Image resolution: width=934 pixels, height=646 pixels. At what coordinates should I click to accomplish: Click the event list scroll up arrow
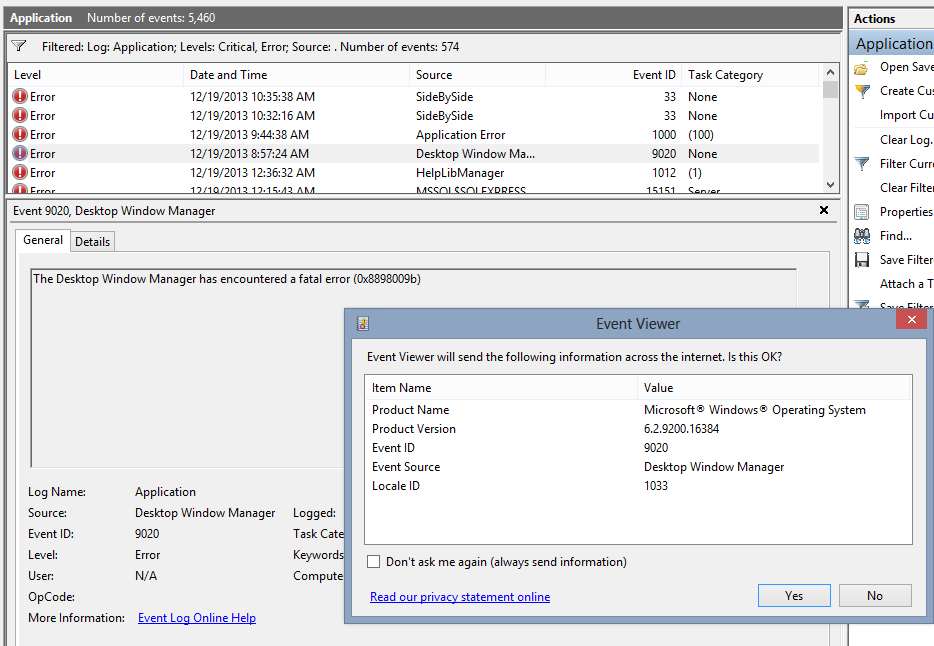(x=830, y=72)
